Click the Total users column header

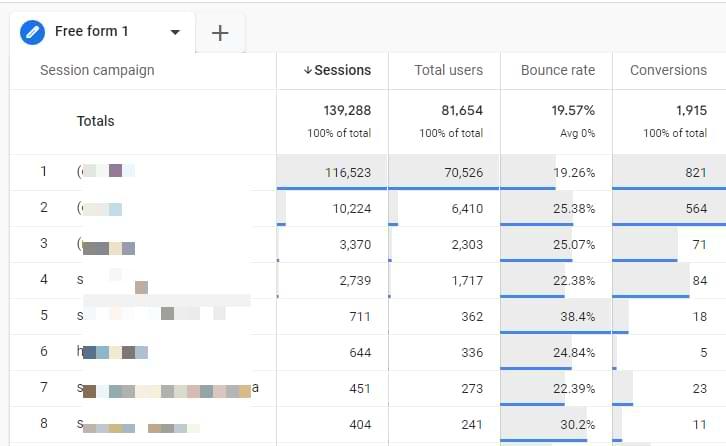click(448, 70)
